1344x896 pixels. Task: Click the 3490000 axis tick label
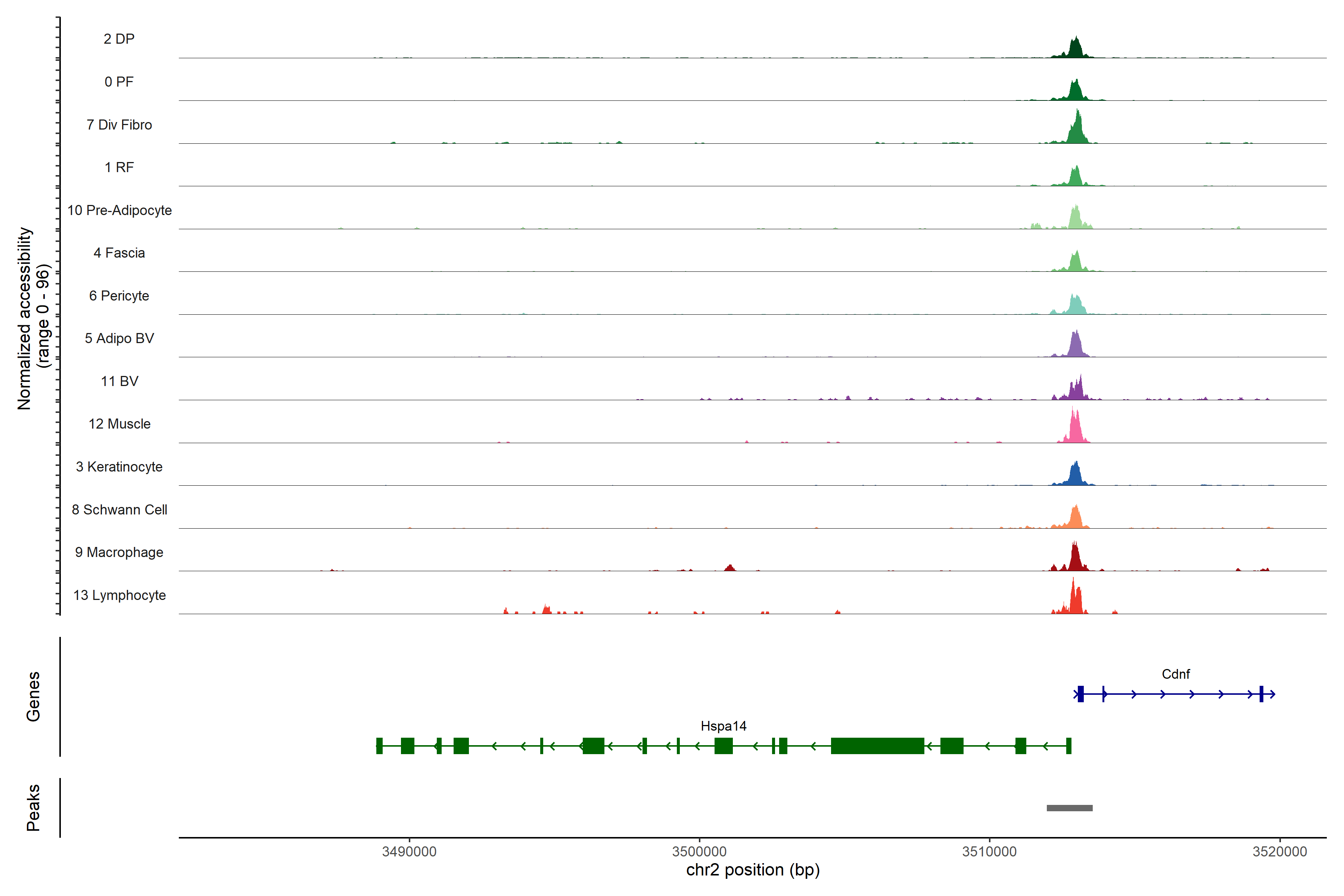point(409,852)
